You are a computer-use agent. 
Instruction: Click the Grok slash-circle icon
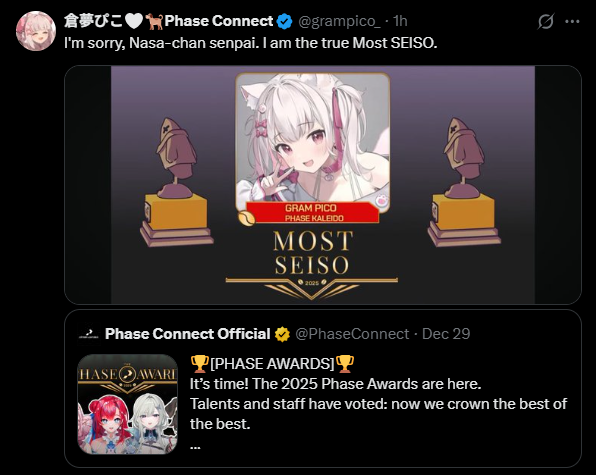546,21
